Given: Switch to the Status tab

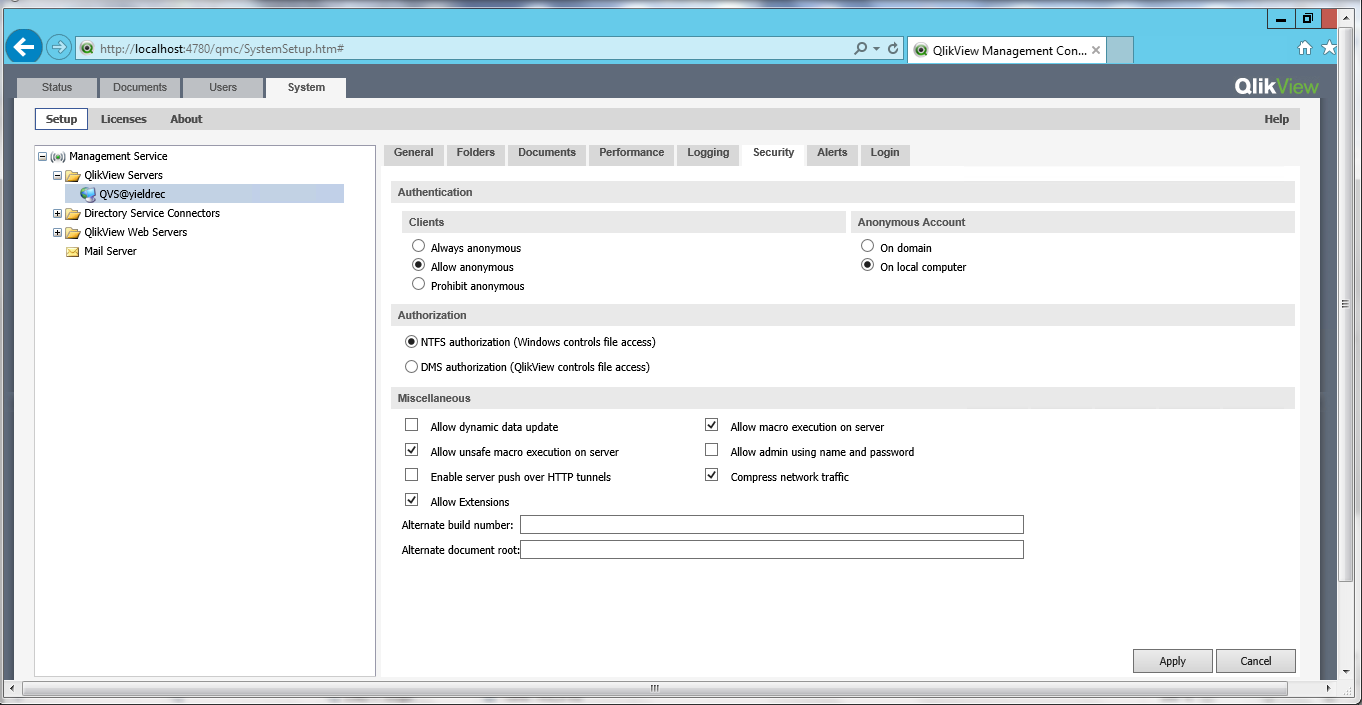Looking at the screenshot, I should tap(57, 87).
